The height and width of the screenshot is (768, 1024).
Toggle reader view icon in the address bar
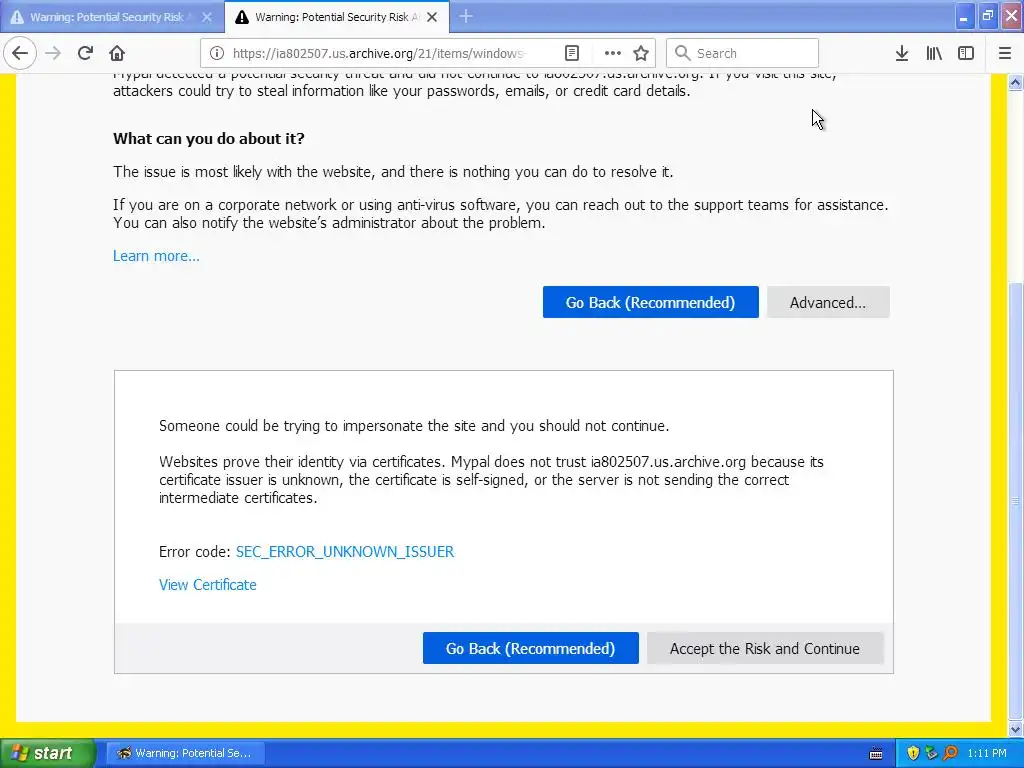[571, 53]
